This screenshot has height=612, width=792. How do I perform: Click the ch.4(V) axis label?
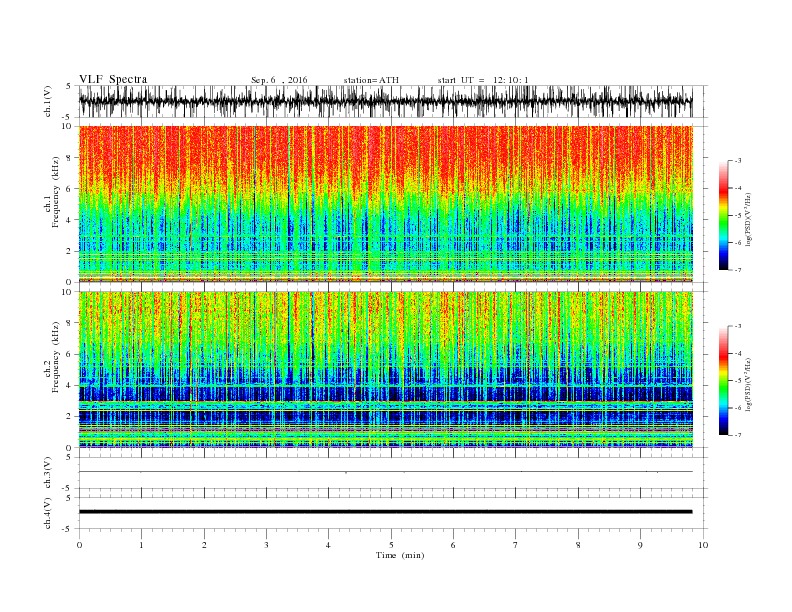(x=48, y=513)
